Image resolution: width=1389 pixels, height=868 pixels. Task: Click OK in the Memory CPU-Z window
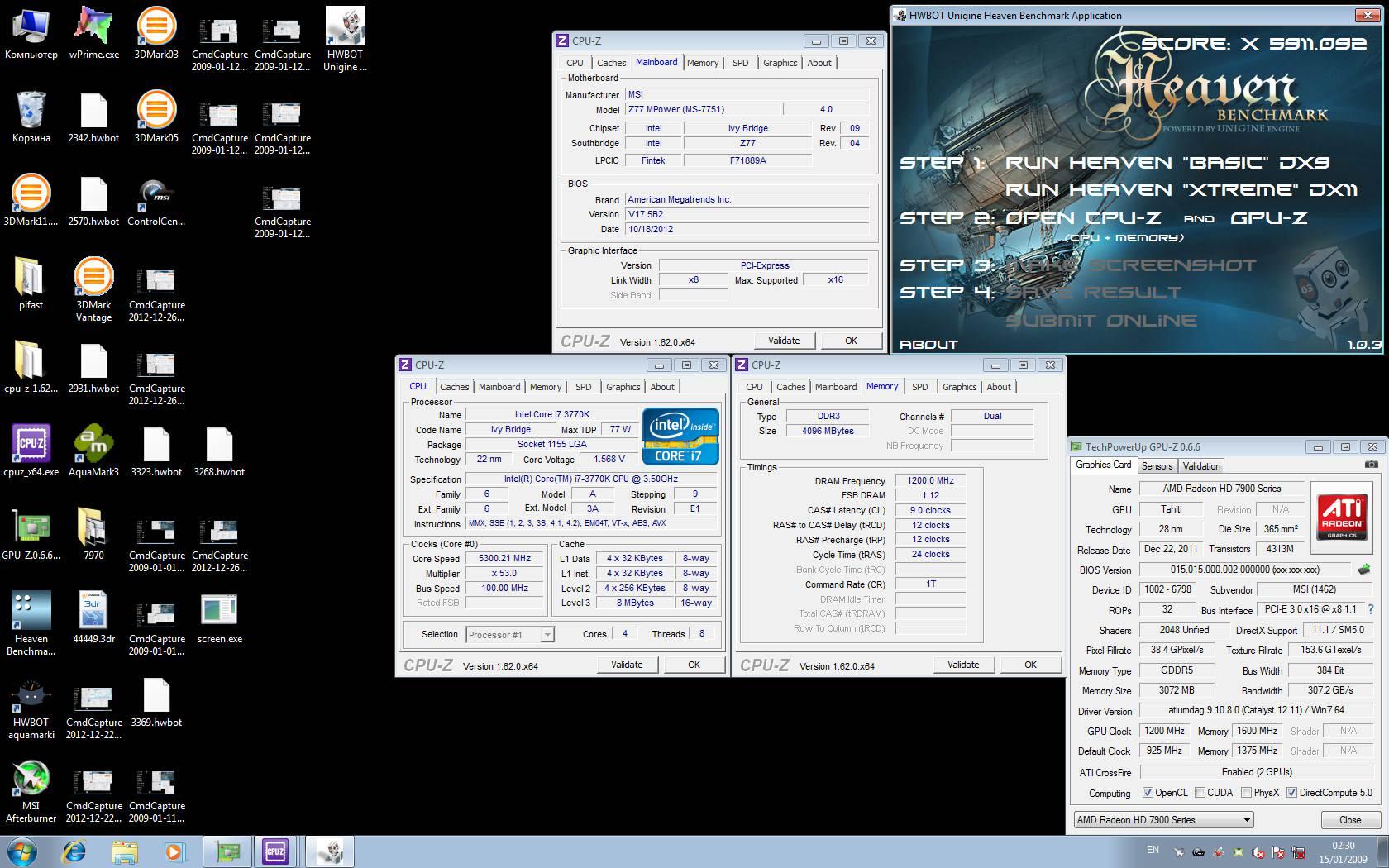click(x=1030, y=665)
